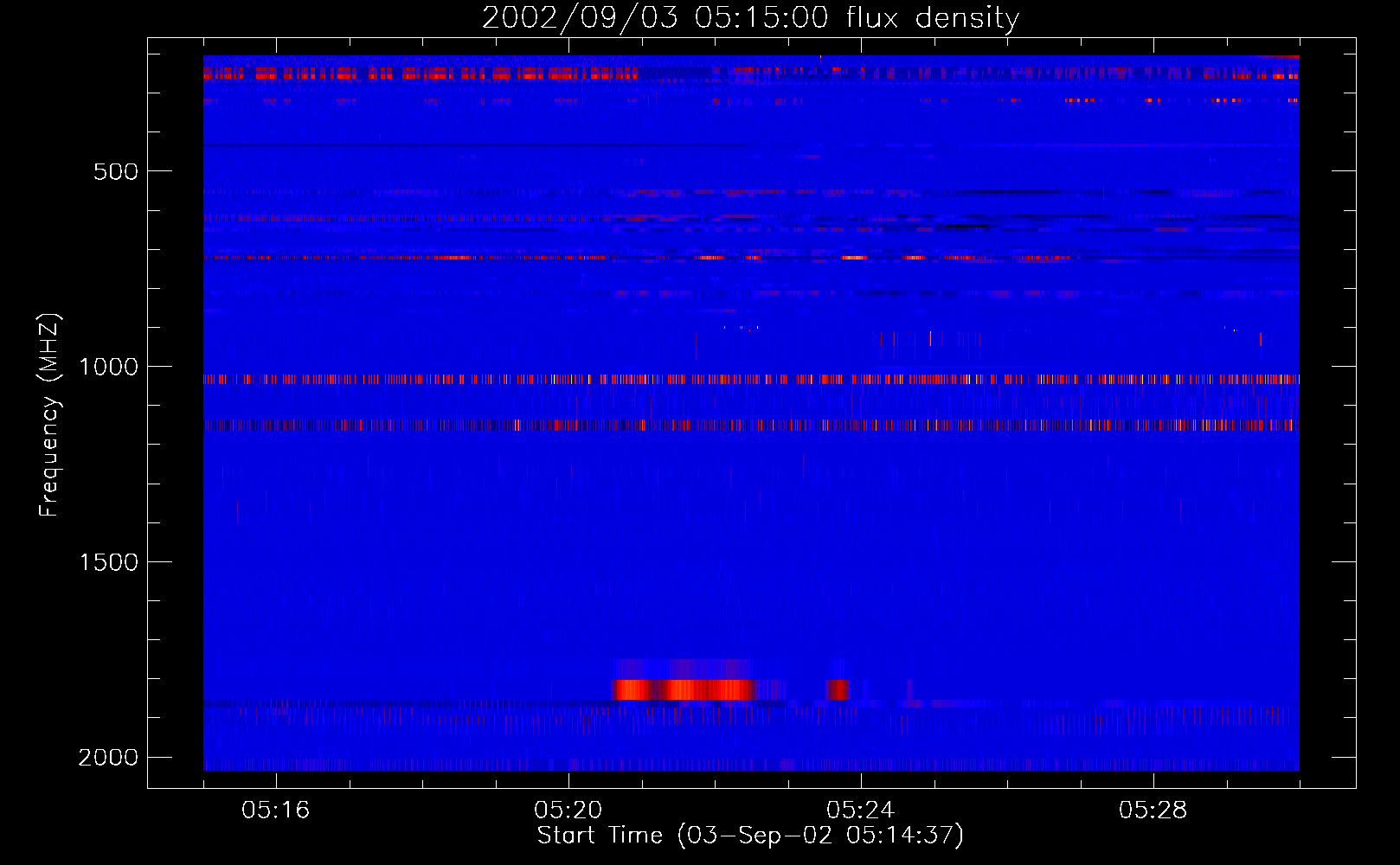This screenshot has height=865, width=1400.
Task: Click the '05:24' time tick label
Action: [x=860, y=811]
